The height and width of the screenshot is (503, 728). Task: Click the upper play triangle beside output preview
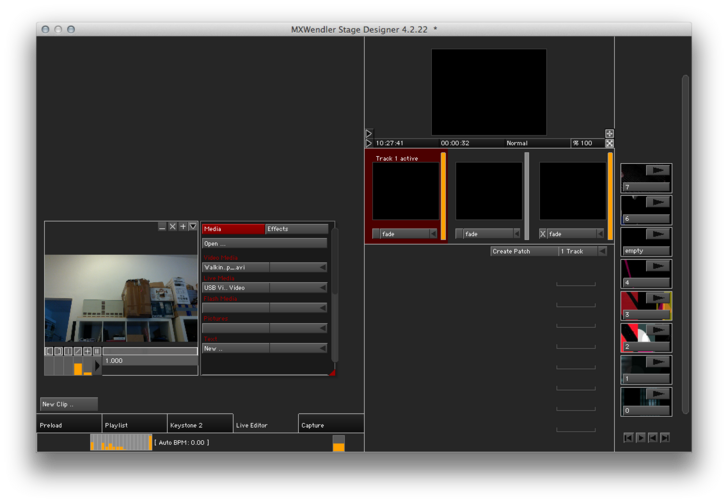[x=369, y=134]
